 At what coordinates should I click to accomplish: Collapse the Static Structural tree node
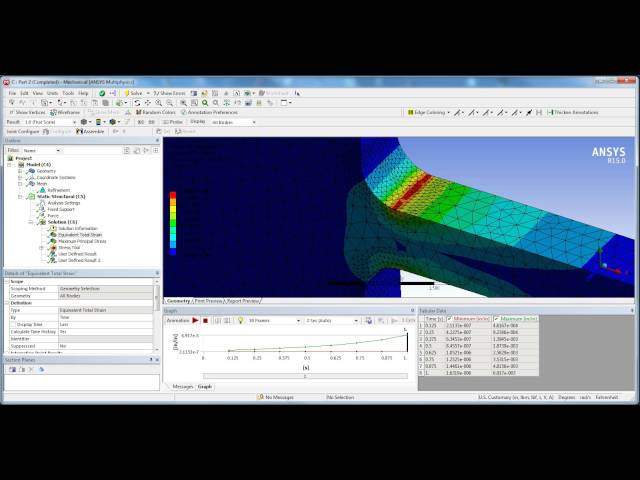[x=20, y=196]
